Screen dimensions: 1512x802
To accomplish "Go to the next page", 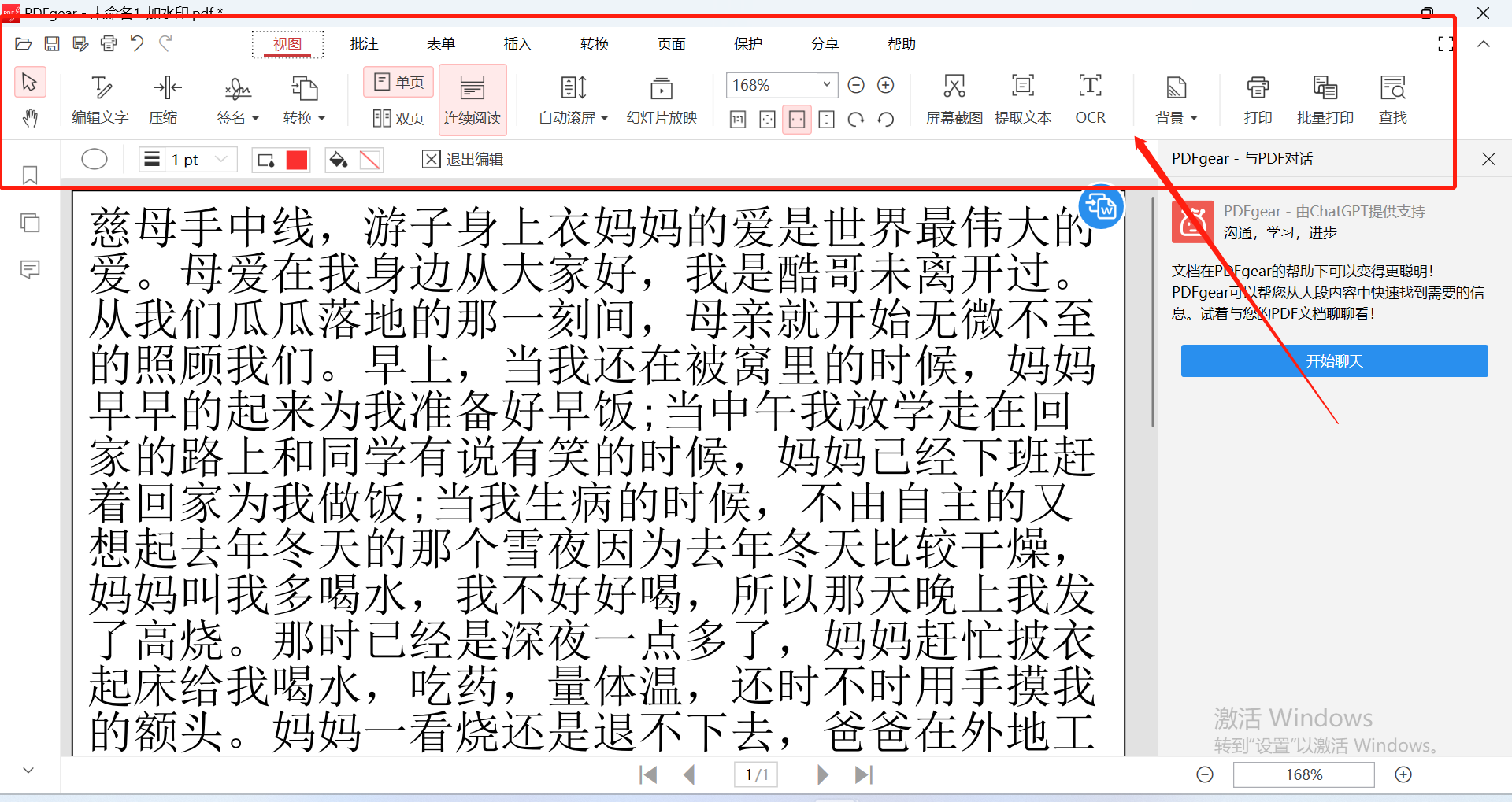I will (x=823, y=775).
